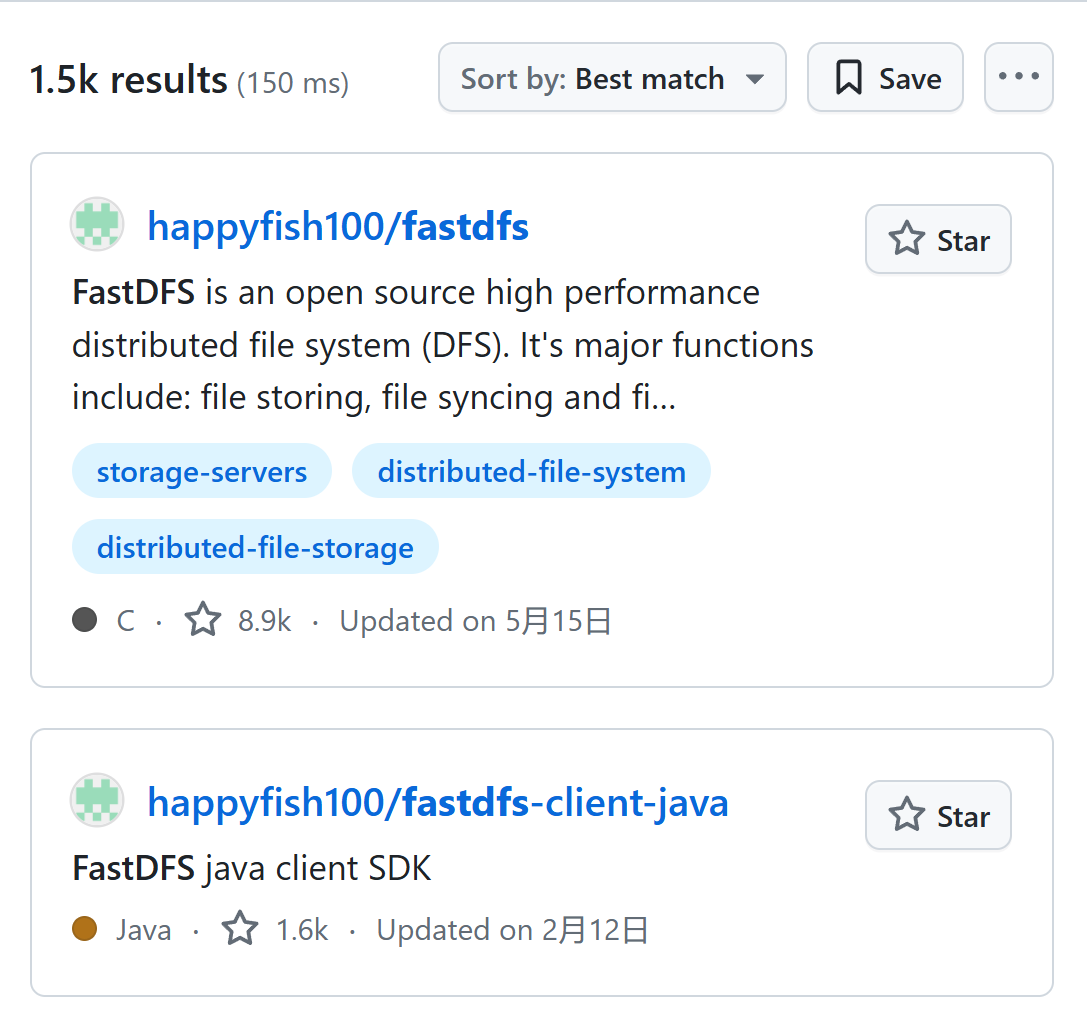Viewport: 1087px width, 1031px height.
Task: Click the Java language color dot
Action: pos(85,928)
